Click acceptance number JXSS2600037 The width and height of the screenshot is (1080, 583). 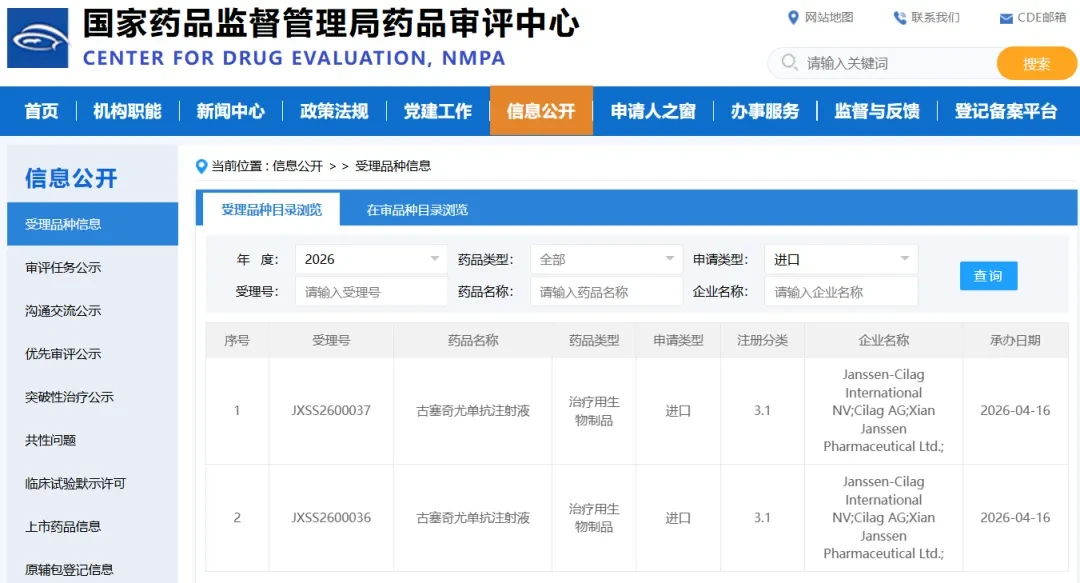click(331, 411)
